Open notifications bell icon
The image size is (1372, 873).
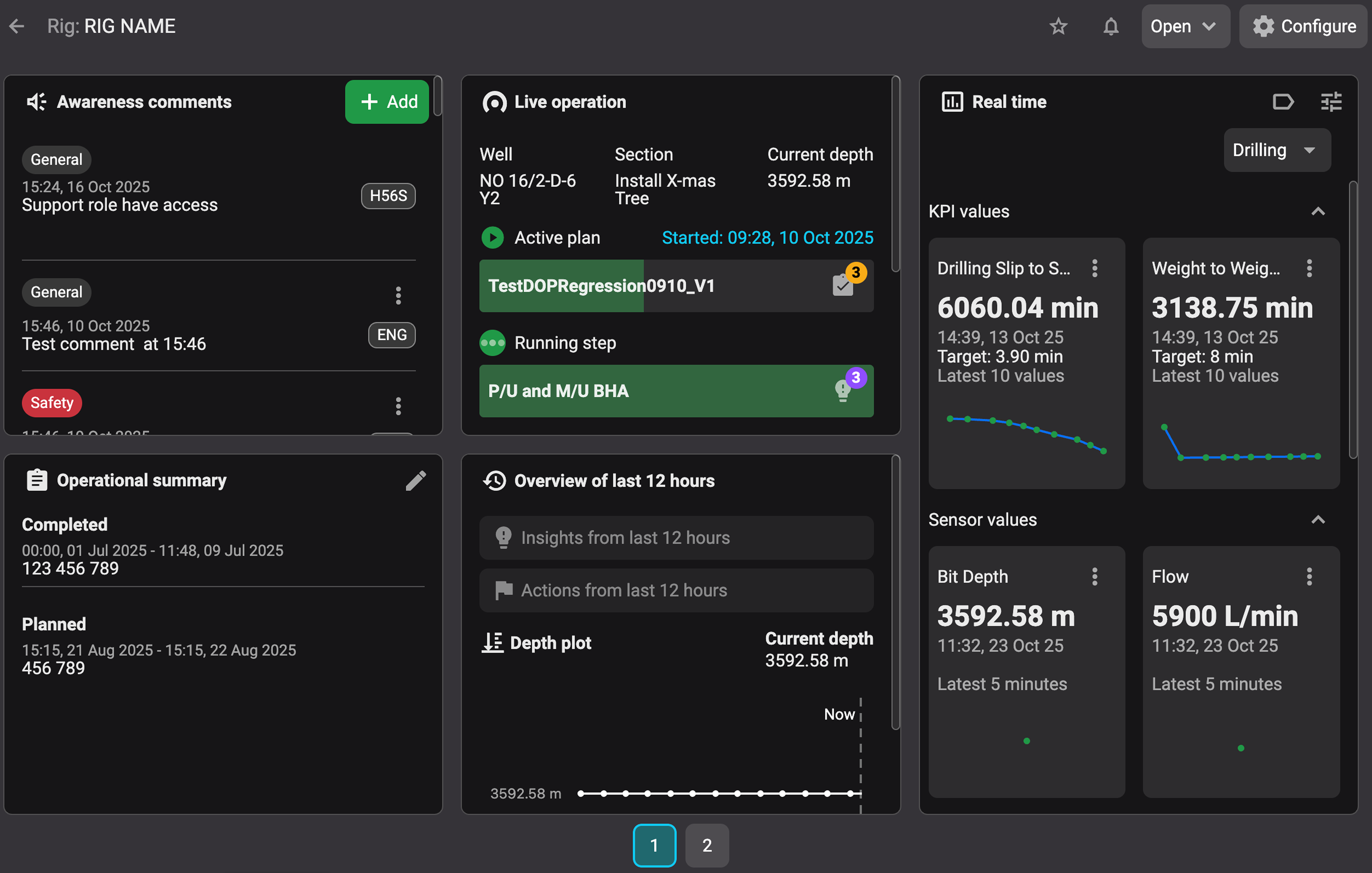point(1110,26)
